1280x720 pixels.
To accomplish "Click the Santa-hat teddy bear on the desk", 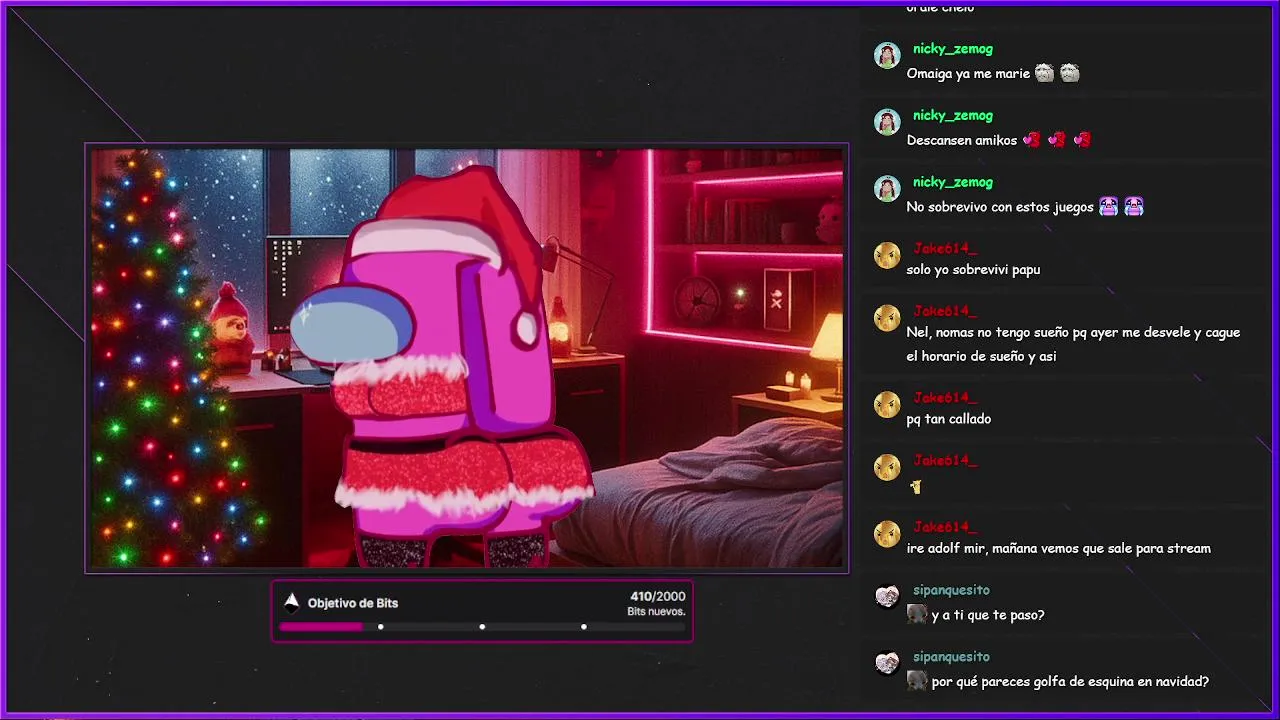I will click(231, 330).
